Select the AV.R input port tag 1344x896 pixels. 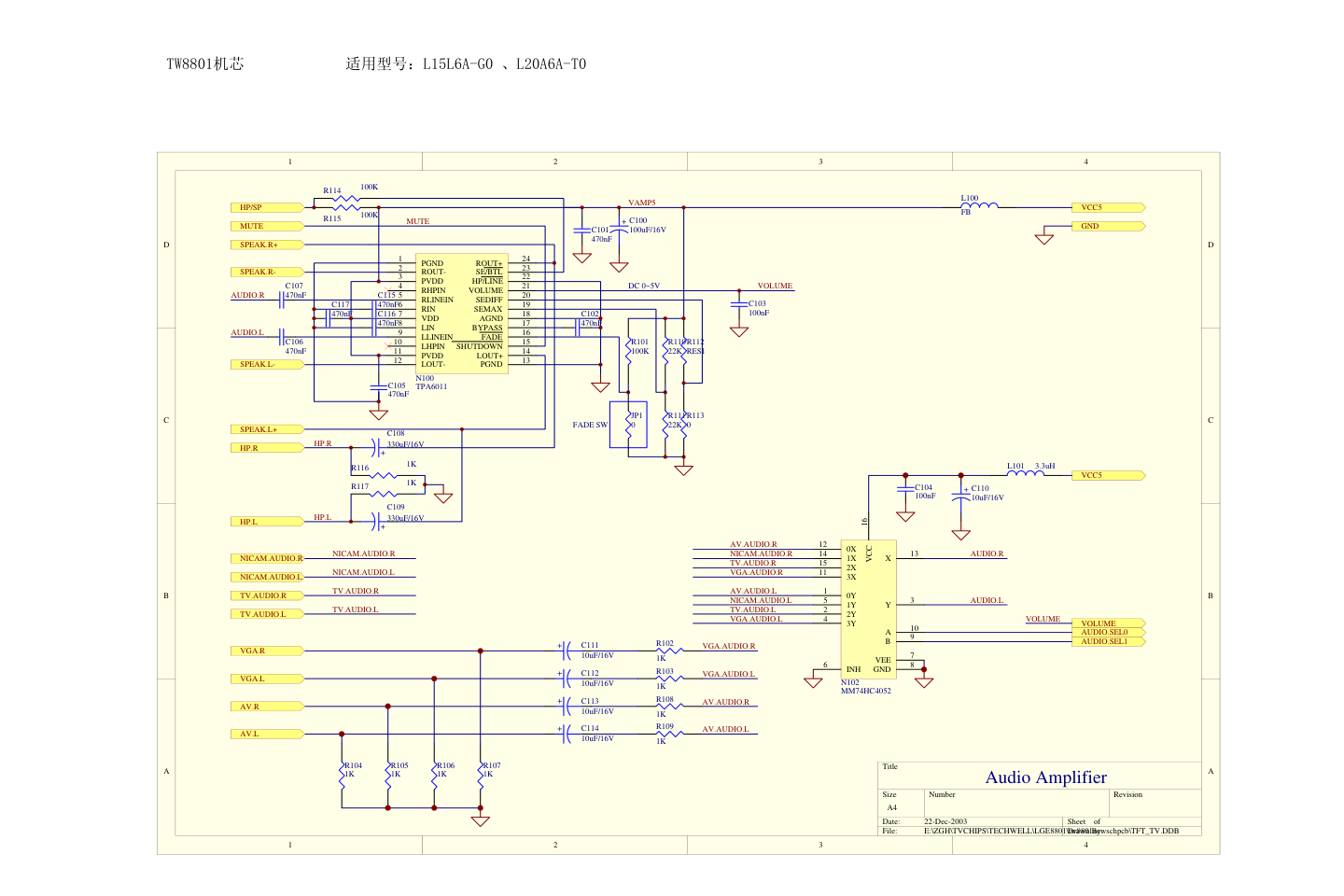[268, 707]
